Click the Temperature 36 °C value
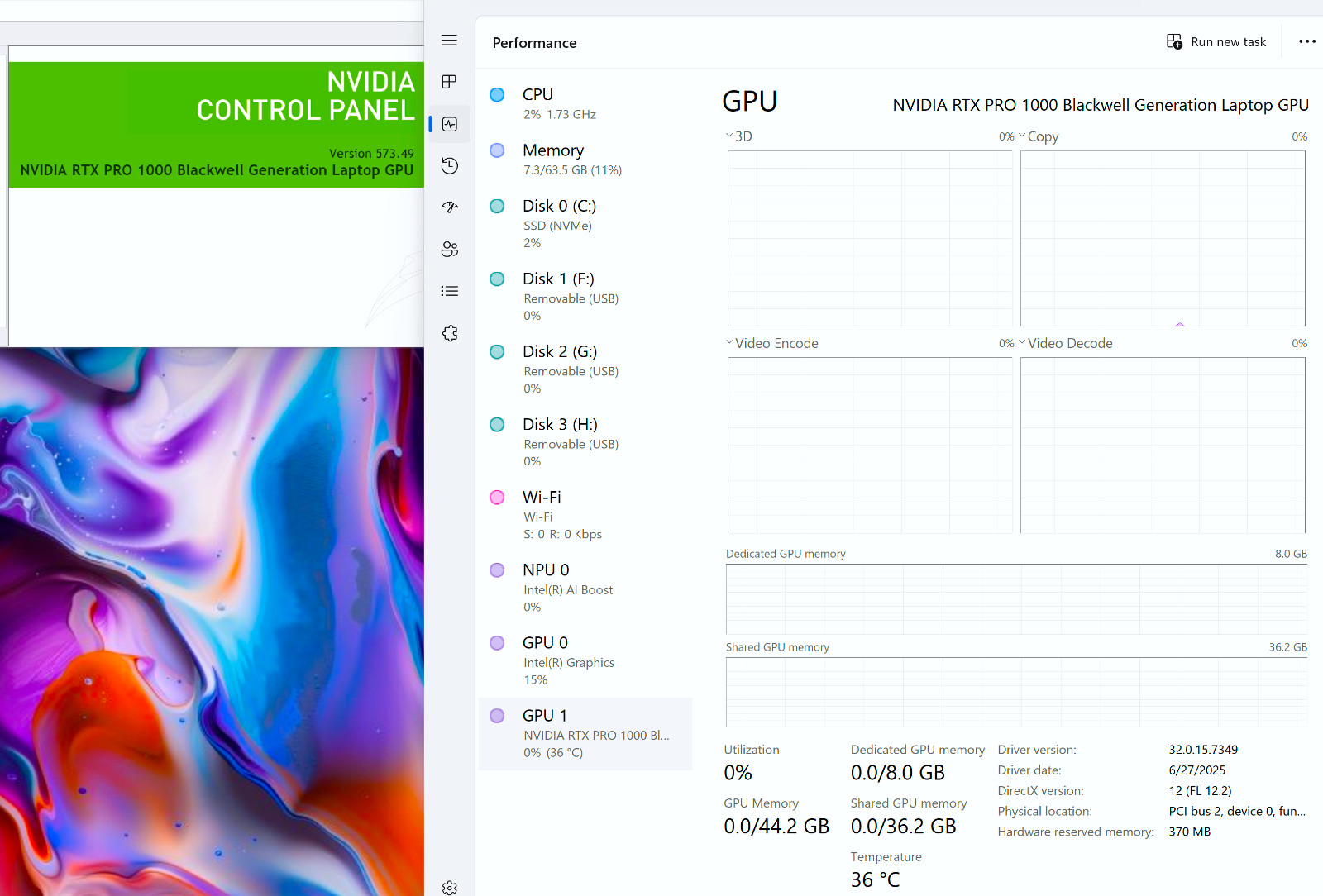The image size is (1323, 896). click(875, 880)
